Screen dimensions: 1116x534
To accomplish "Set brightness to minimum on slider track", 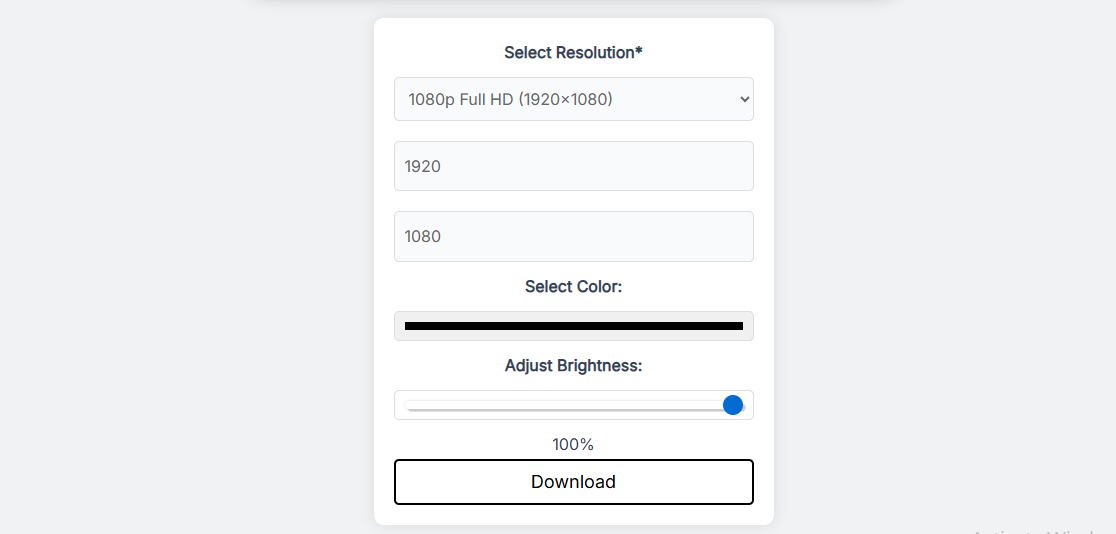I will 407,405.
